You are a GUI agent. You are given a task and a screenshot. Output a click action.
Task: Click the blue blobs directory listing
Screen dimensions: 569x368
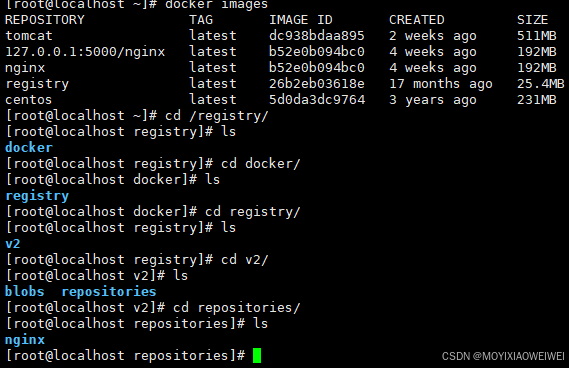click(25, 291)
